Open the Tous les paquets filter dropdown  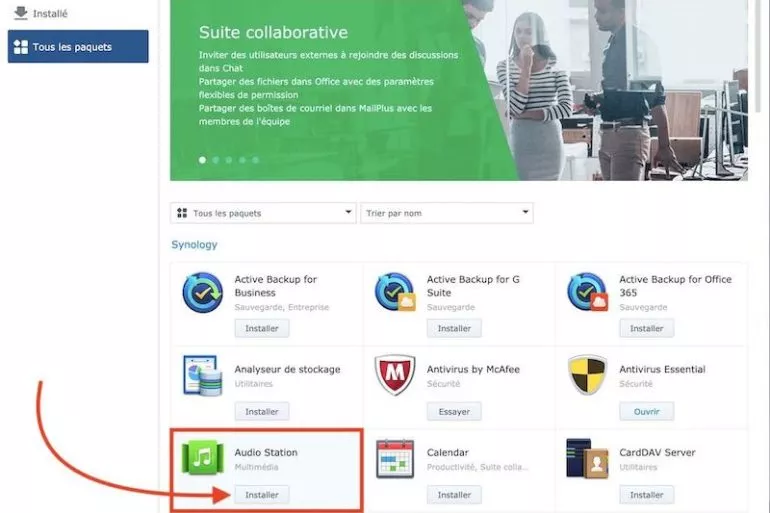pyautogui.click(x=263, y=213)
